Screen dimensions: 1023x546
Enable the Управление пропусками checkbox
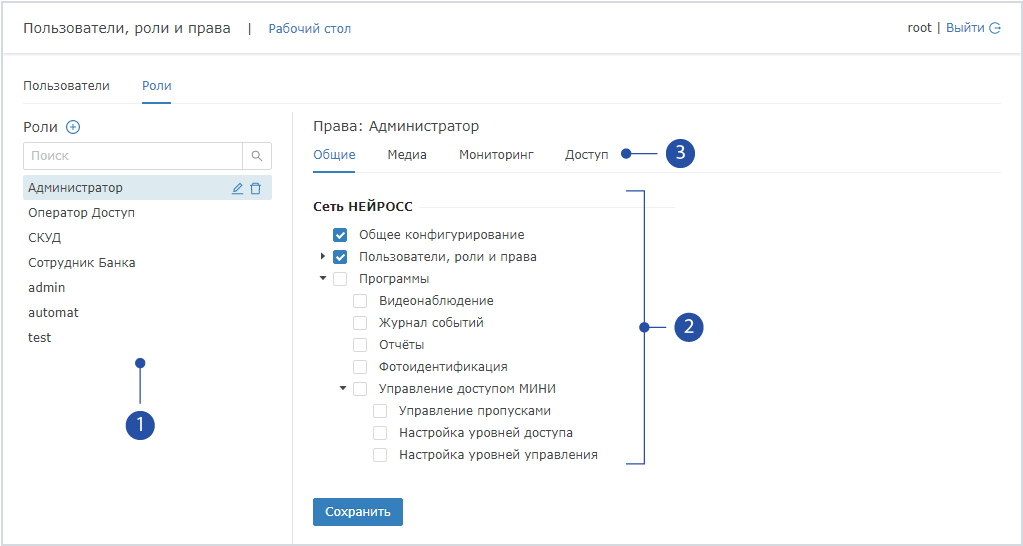[x=380, y=411]
